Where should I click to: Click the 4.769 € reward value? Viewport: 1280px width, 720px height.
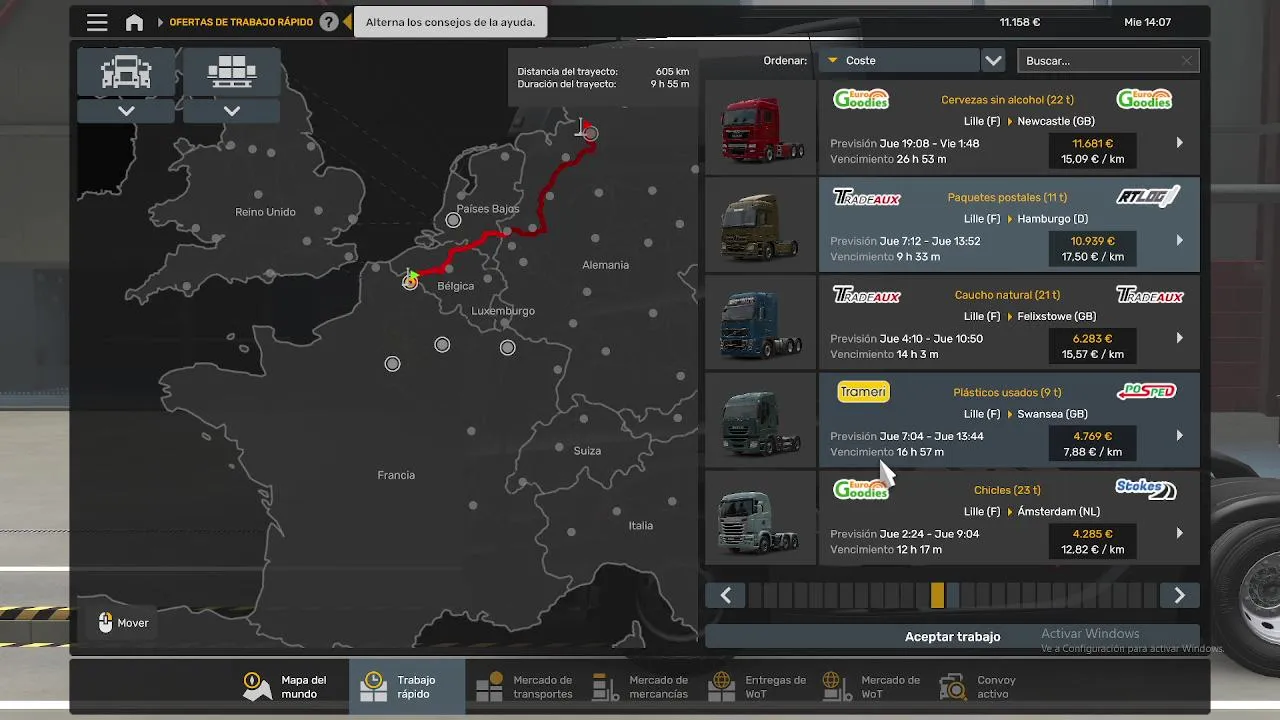[x=1092, y=436]
